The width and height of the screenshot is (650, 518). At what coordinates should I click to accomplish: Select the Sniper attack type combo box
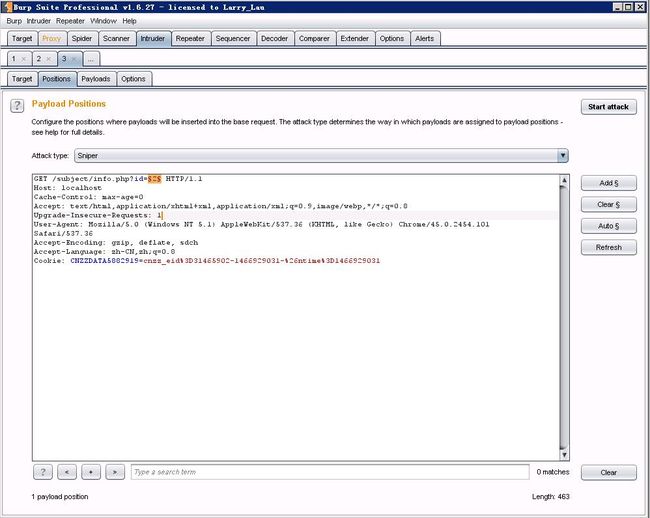321,156
